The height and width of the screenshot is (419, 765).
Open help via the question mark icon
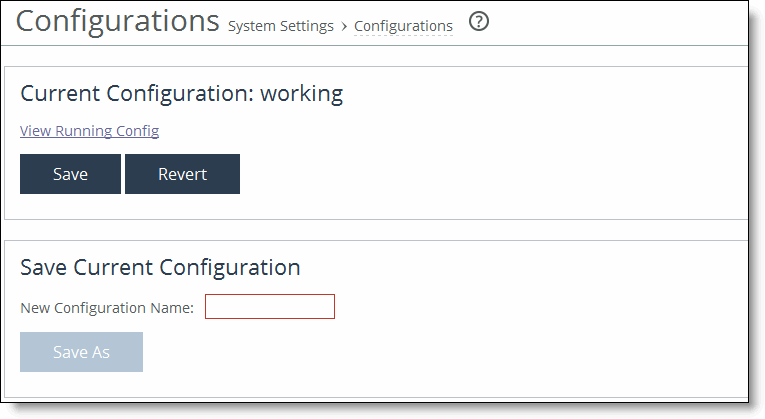coord(479,21)
